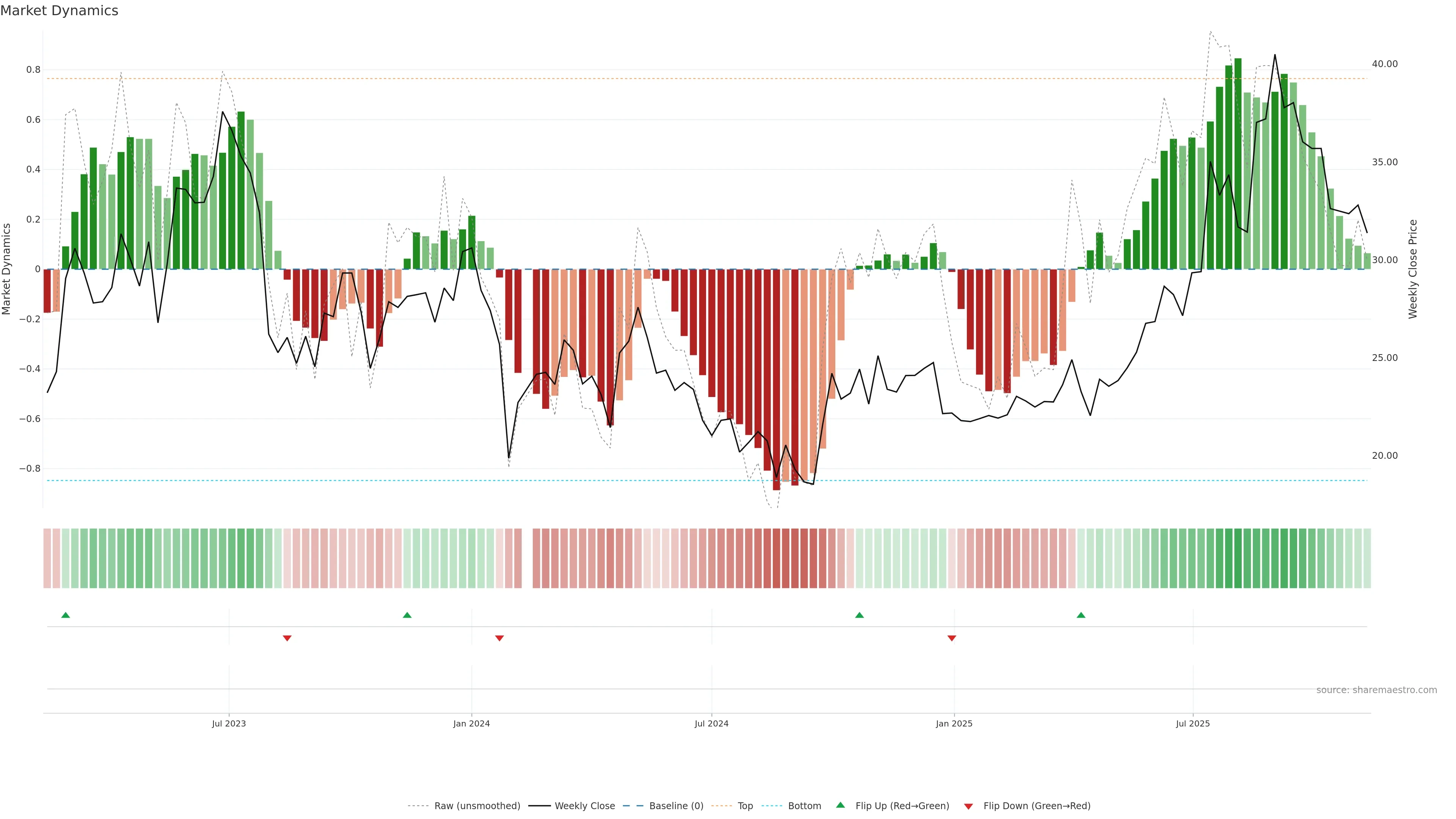Image resolution: width=1456 pixels, height=819 pixels.
Task: Click the red flip-down triangle after Jul 2023
Action: tap(287, 638)
